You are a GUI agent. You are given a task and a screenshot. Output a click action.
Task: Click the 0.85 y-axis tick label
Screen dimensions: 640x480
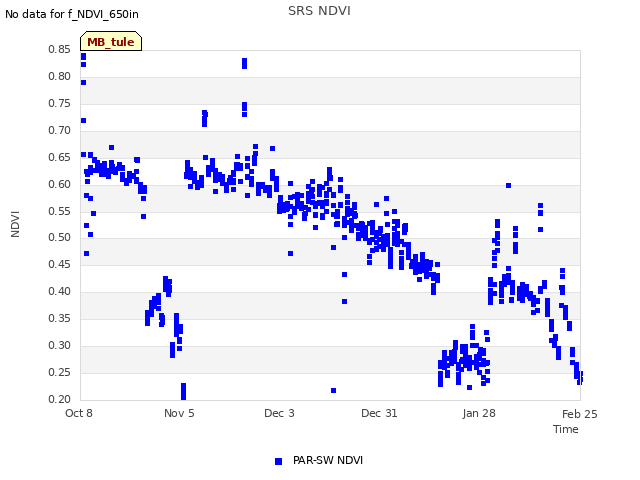[60, 49]
